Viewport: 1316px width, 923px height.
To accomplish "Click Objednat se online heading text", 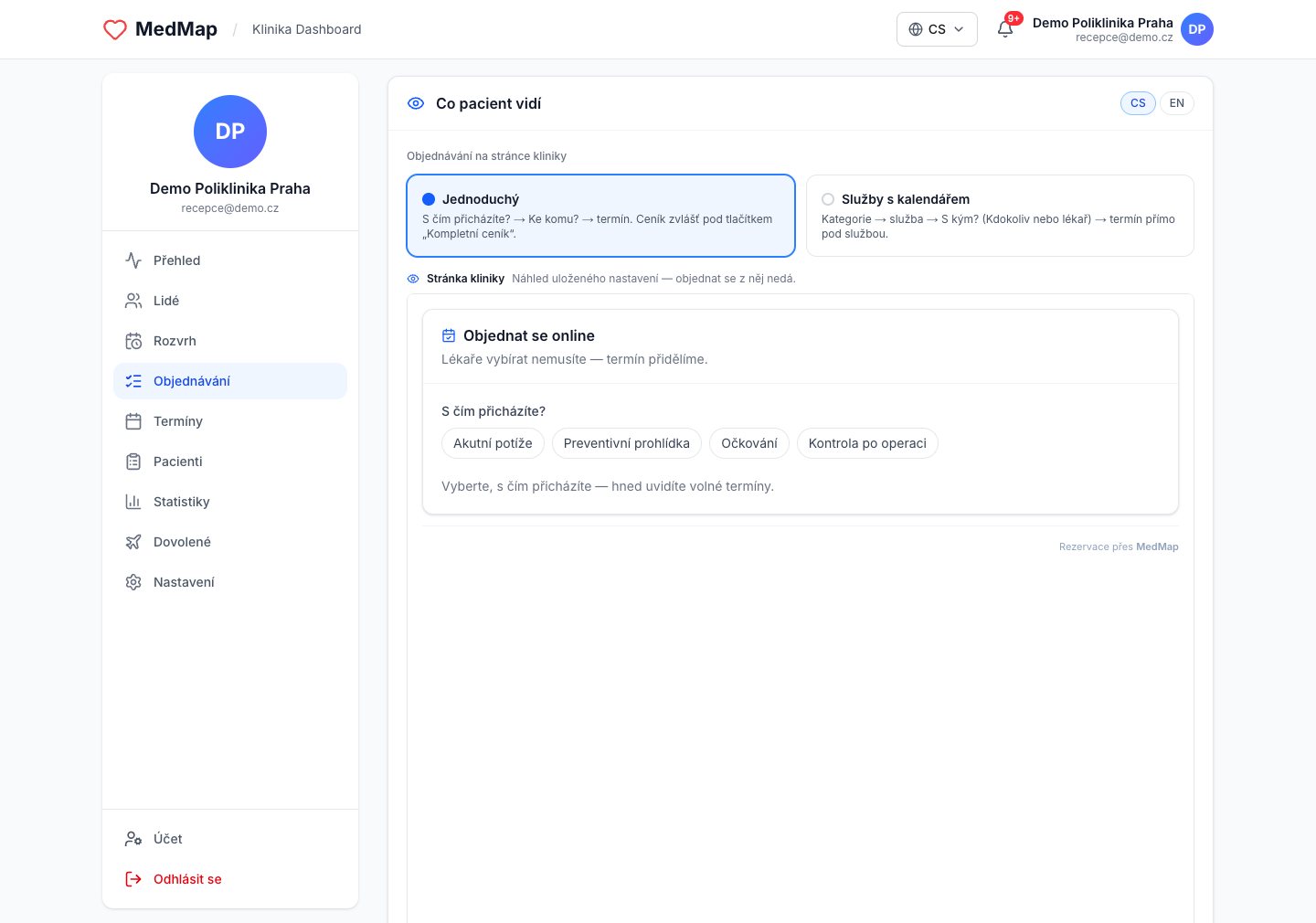I will (529, 335).
